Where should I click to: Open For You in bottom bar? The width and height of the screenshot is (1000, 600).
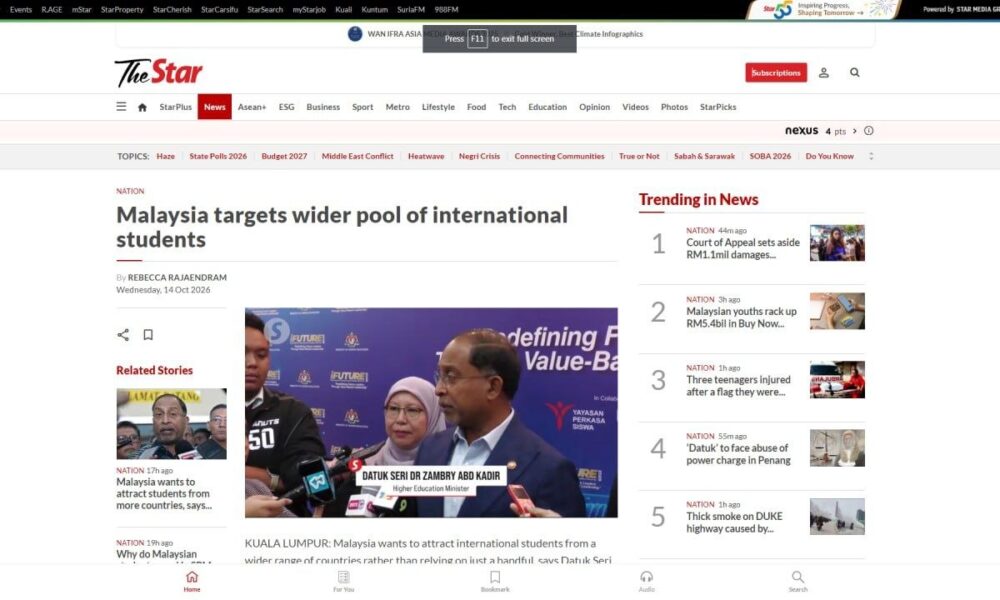(x=344, y=581)
